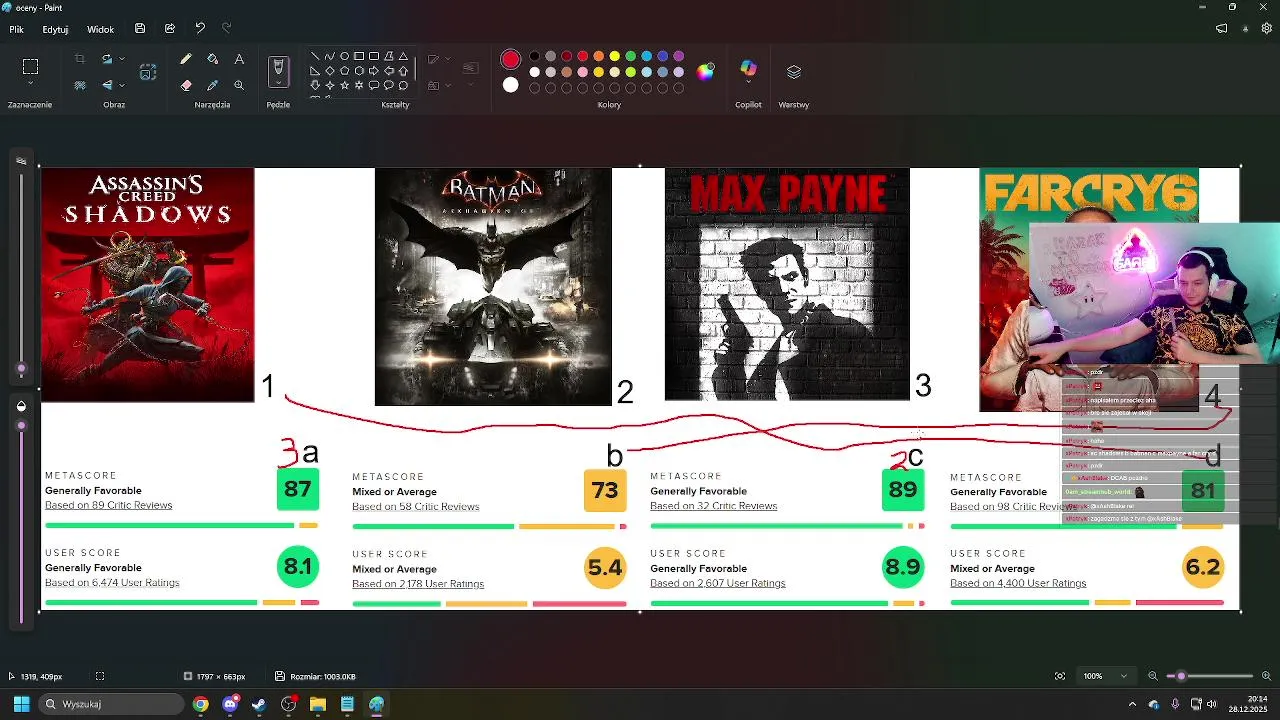Click the Share icon in title bar

click(x=170, y=29)
